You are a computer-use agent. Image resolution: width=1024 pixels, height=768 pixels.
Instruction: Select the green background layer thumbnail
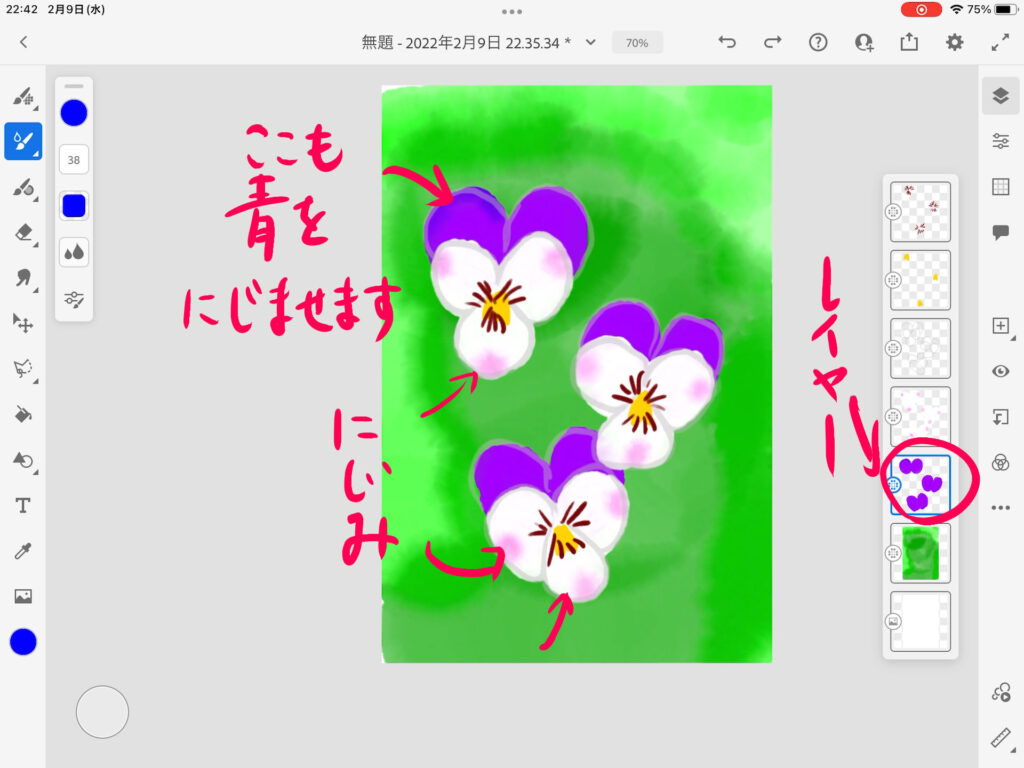tap(920, 553)
